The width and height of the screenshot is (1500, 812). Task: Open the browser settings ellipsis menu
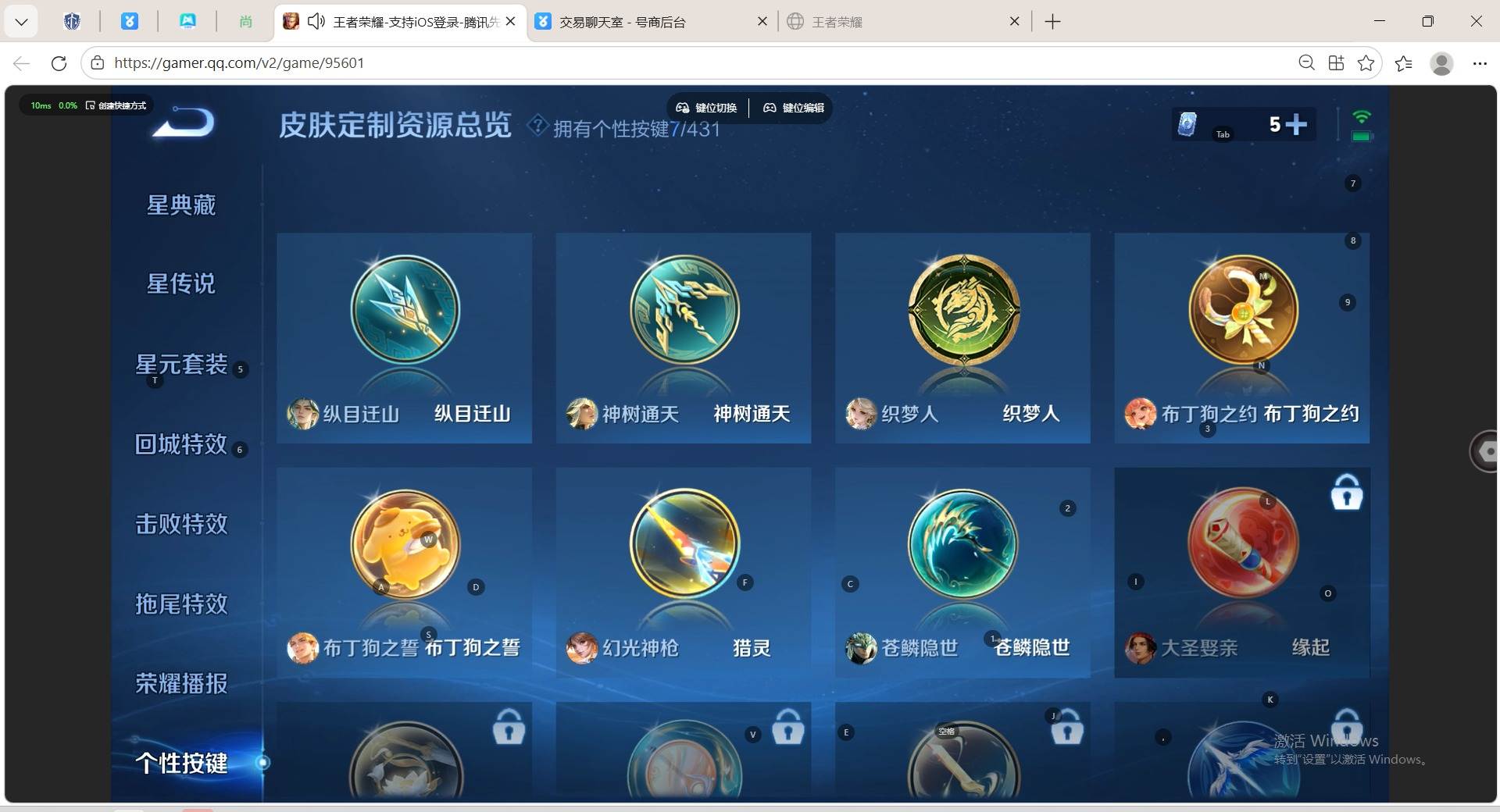pos(1480,63)
